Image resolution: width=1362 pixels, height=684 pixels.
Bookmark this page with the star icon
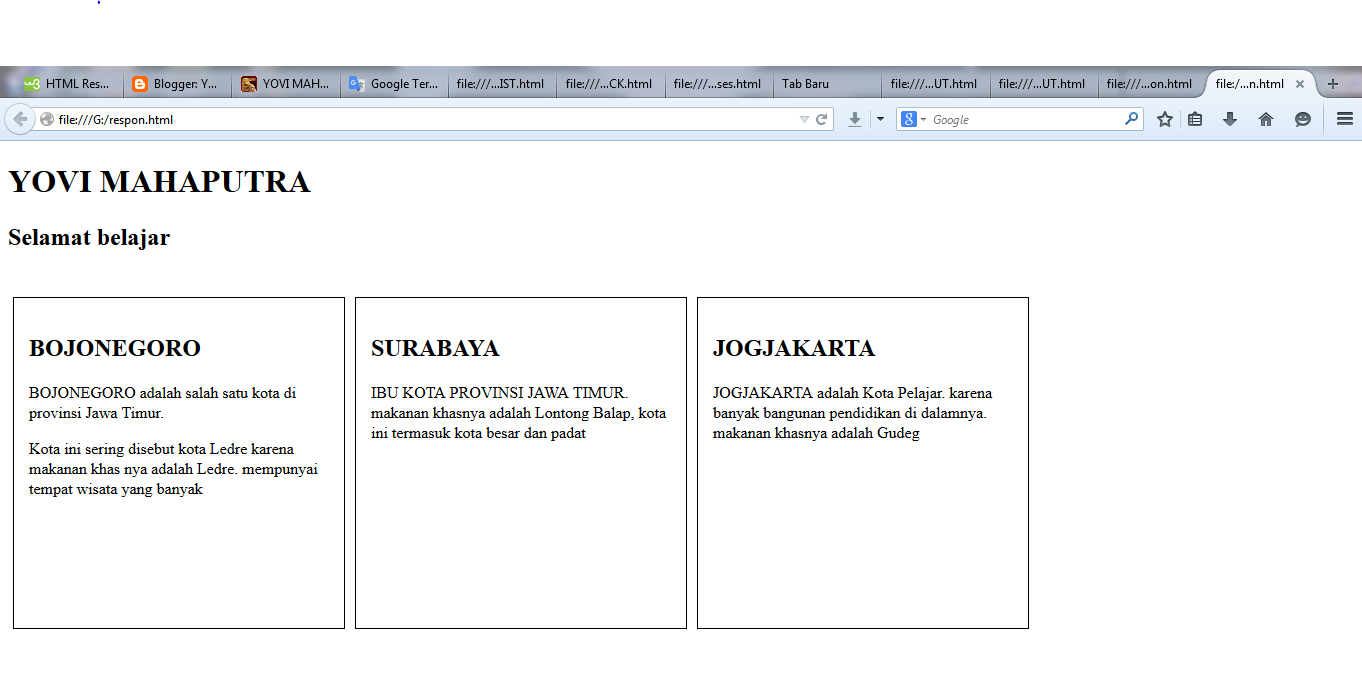1165,120
